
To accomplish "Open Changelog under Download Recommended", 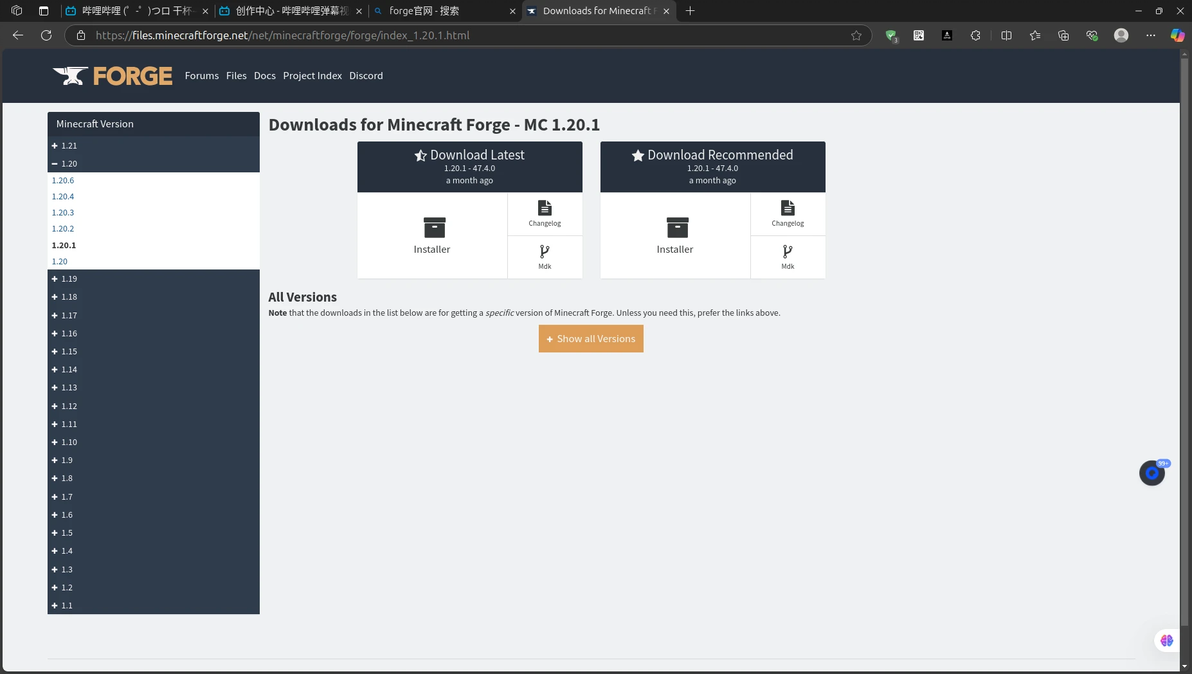I will pyautogui.click(x=788, y=214).
